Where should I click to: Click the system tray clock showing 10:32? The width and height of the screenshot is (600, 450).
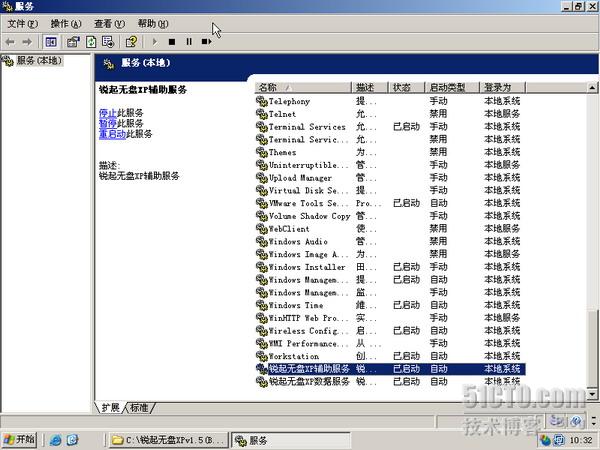581,440
